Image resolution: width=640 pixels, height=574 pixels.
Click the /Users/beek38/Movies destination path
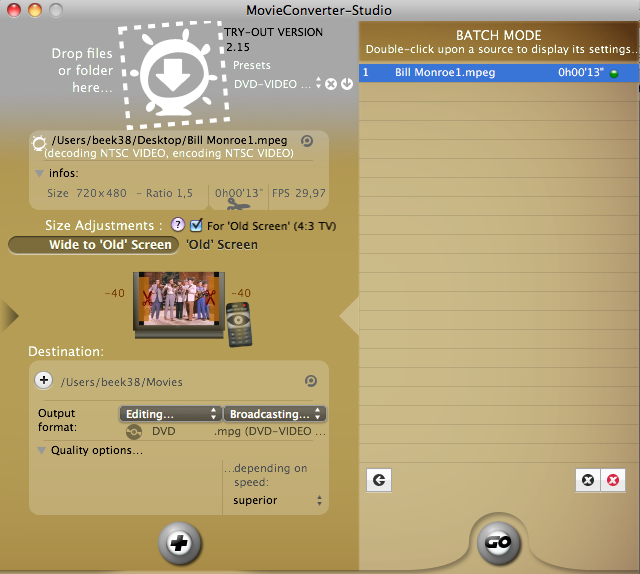coord(122,382)
